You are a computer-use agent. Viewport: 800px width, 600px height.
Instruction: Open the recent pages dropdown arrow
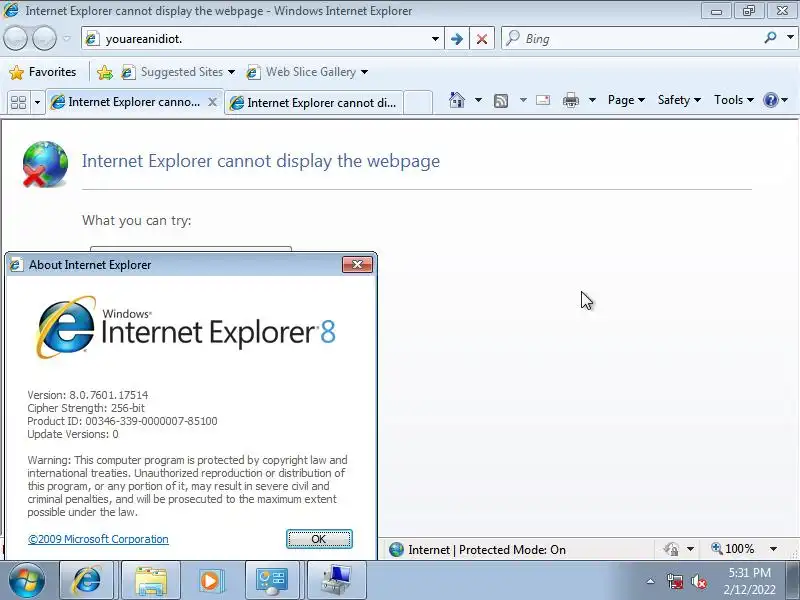tap(66, 38)
